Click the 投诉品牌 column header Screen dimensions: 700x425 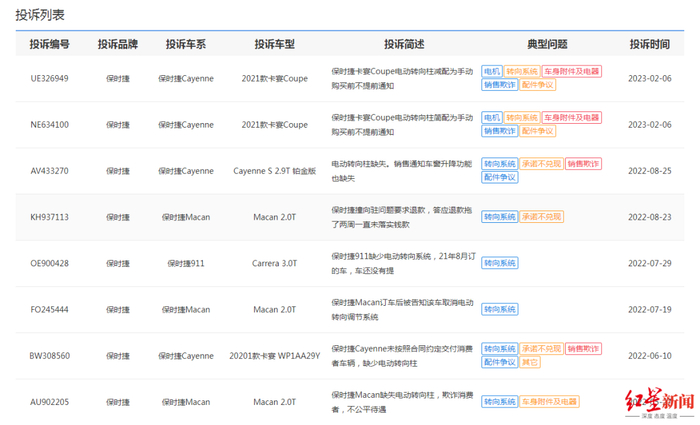coord(118,44)
